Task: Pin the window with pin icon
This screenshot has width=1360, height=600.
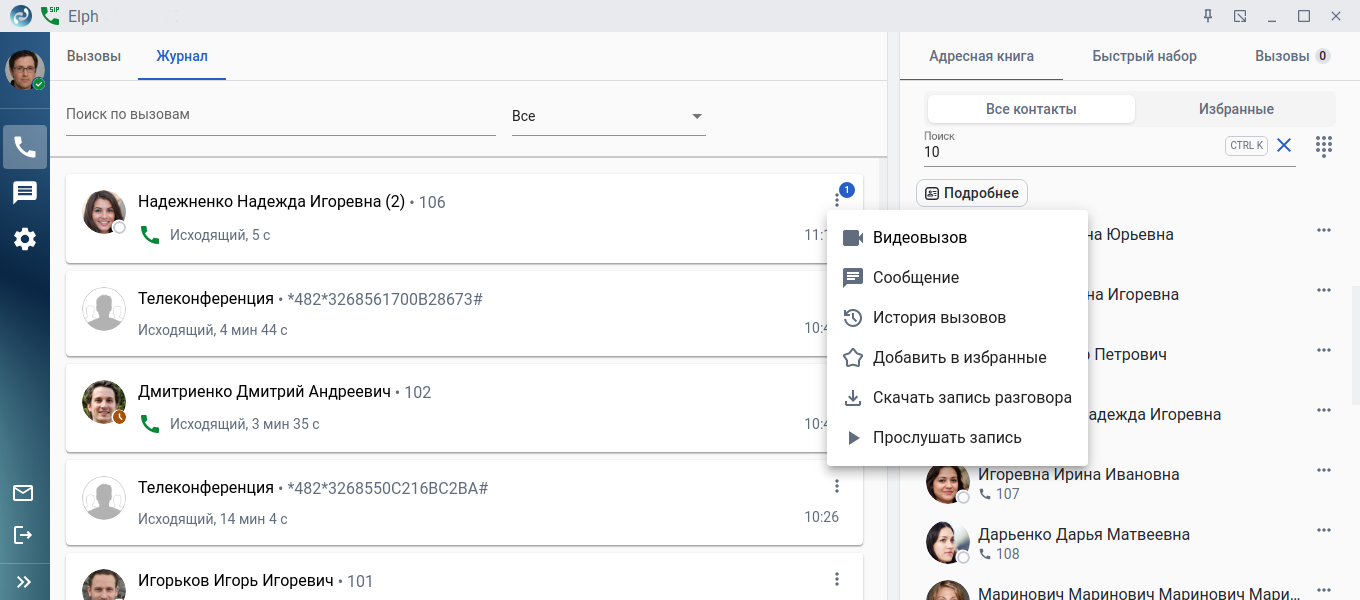Action: [x=1208, y=16]
